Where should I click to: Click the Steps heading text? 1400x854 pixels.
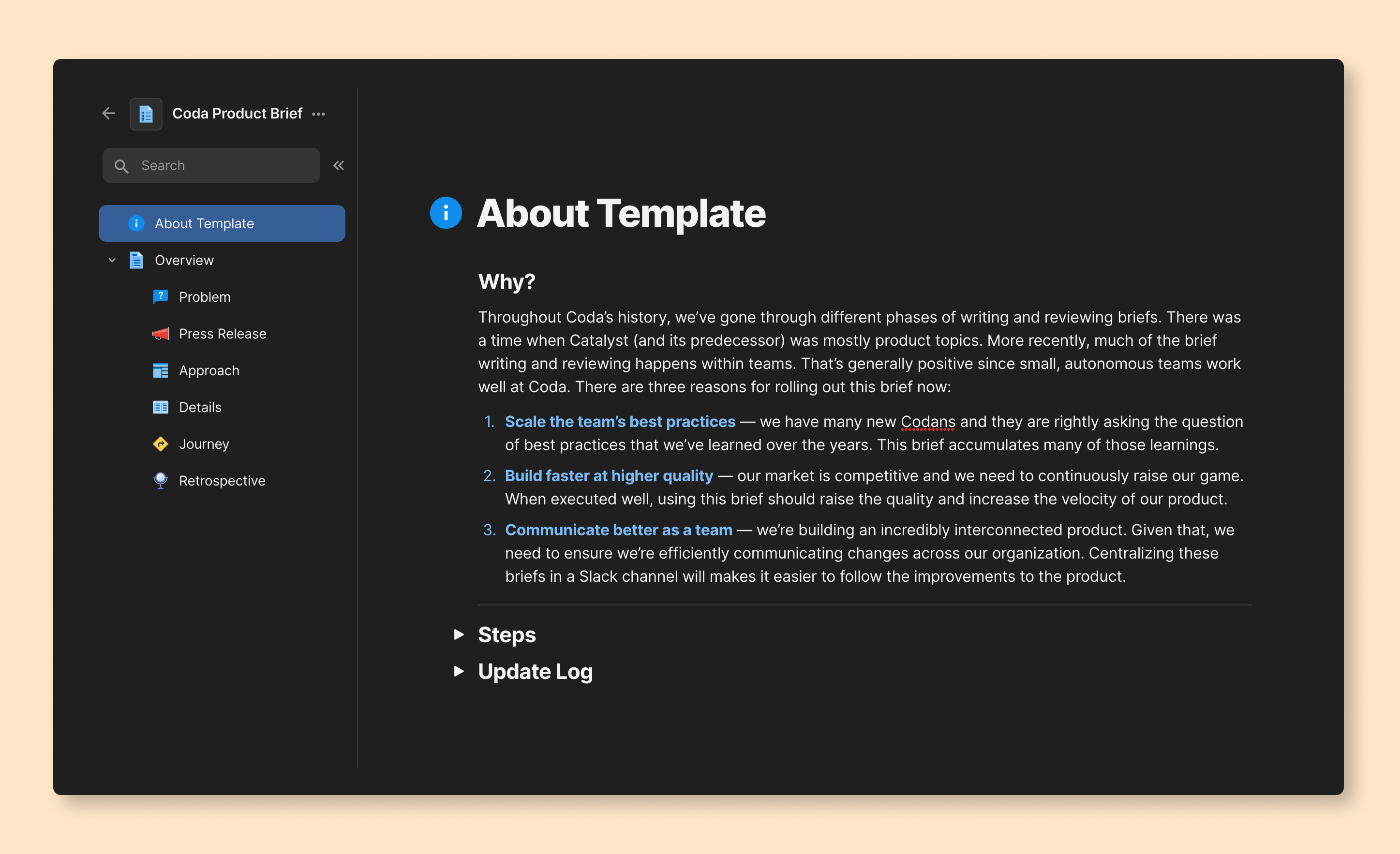click(x=507, y=635)
